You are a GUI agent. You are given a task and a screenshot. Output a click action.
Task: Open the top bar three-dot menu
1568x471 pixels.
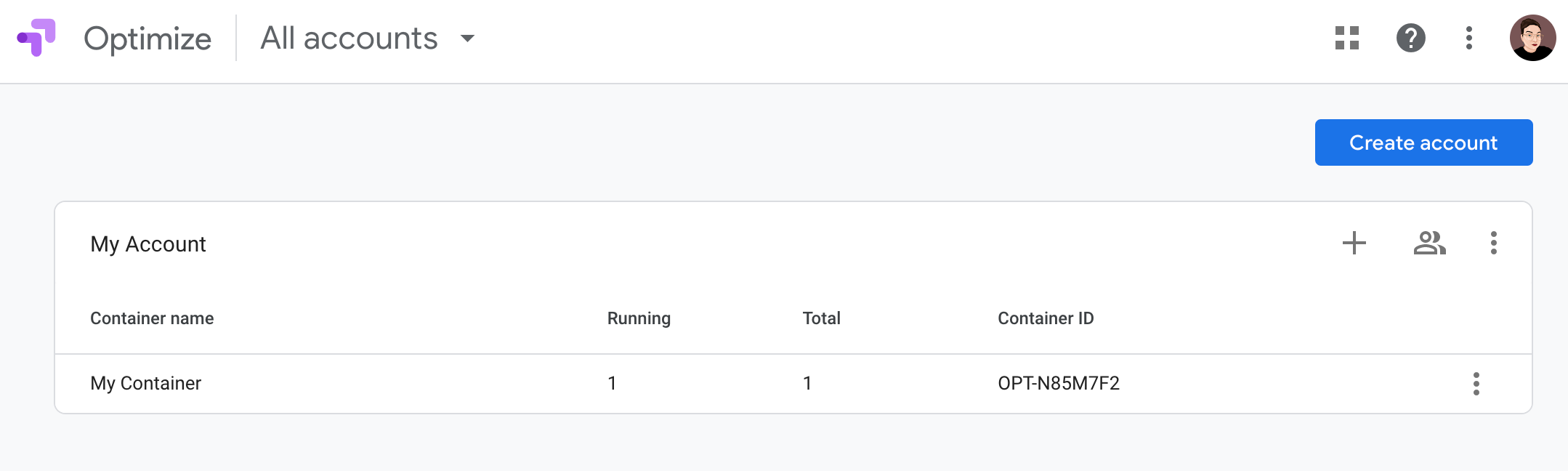click(x=1468, y=38)
